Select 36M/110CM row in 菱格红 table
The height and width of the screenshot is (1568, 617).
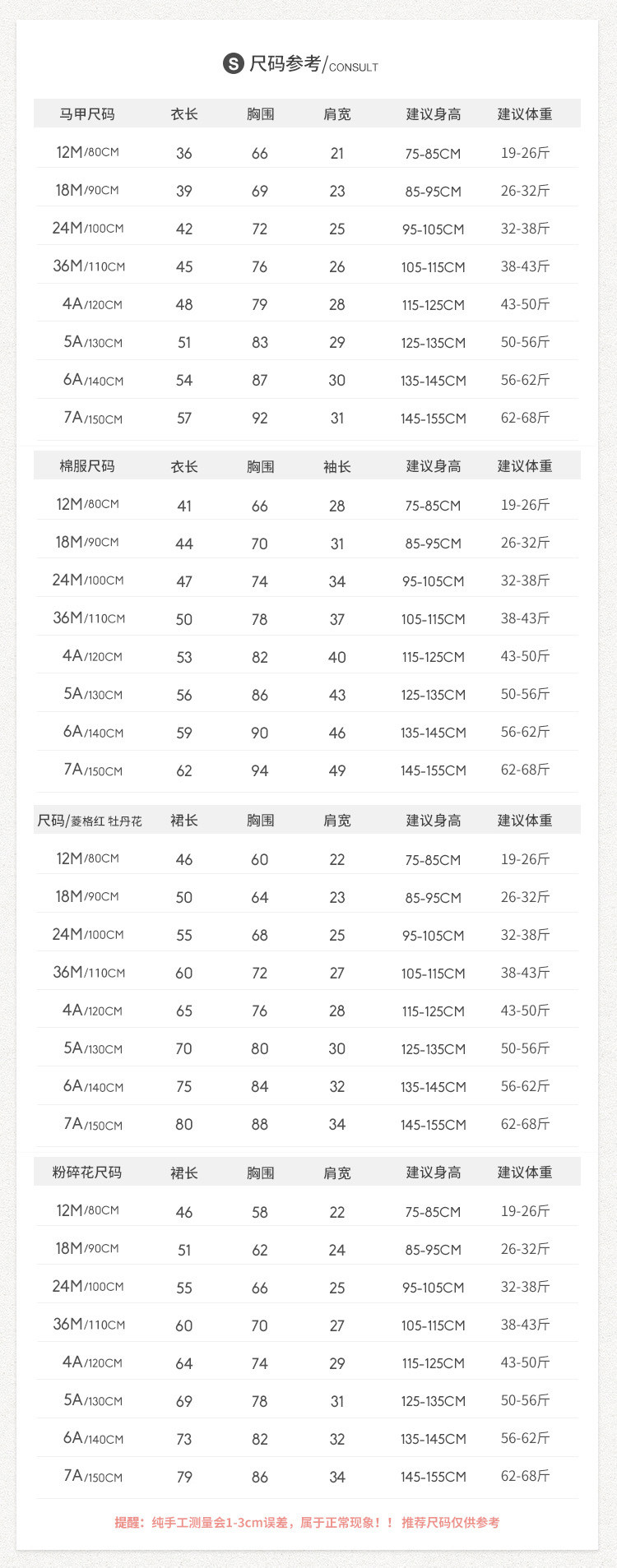pyautogui.click(x=89, y=973)
